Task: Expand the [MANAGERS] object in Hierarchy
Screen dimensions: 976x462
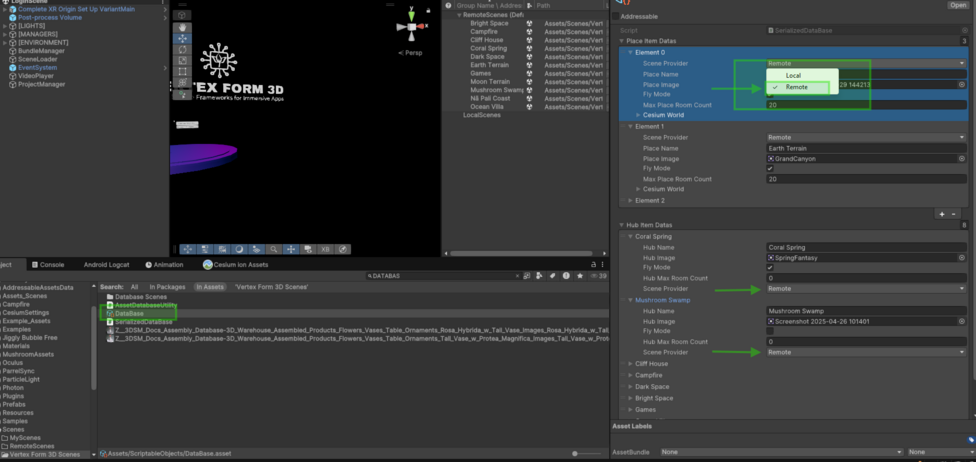Action: point(5,34)
